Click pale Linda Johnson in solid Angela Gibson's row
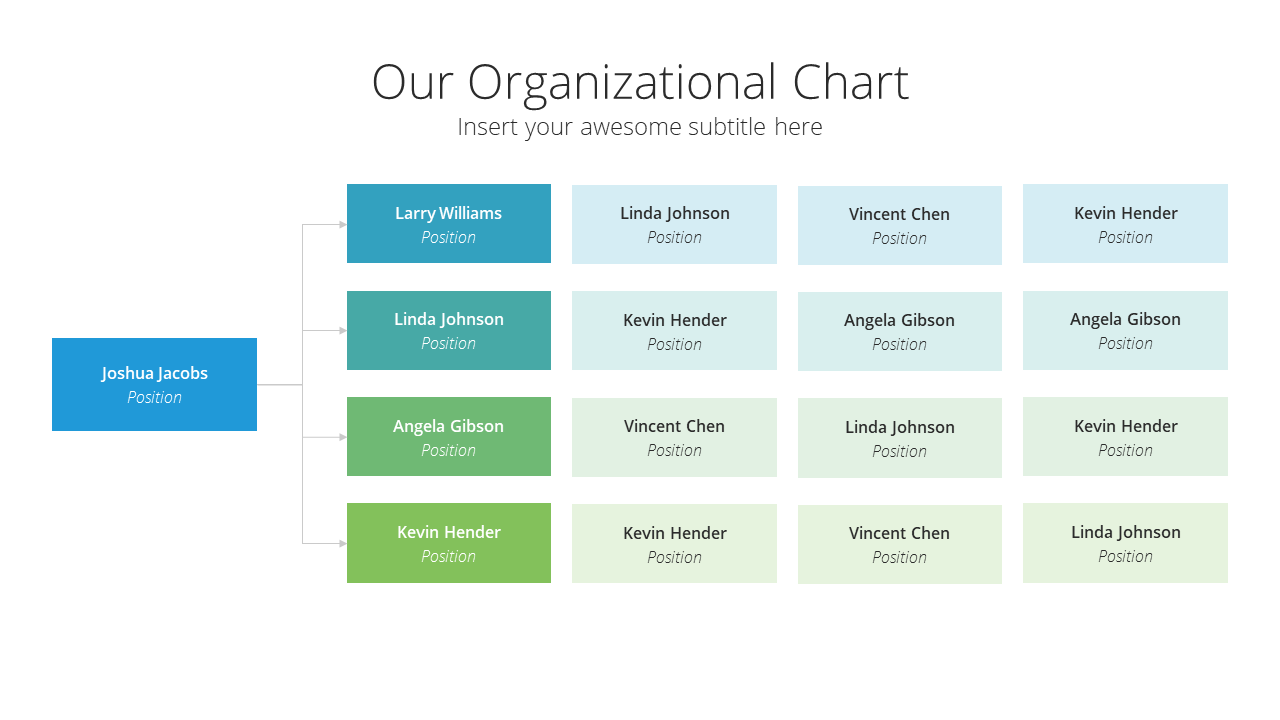The image size is (1280, 720). click(x=900, y=438)
